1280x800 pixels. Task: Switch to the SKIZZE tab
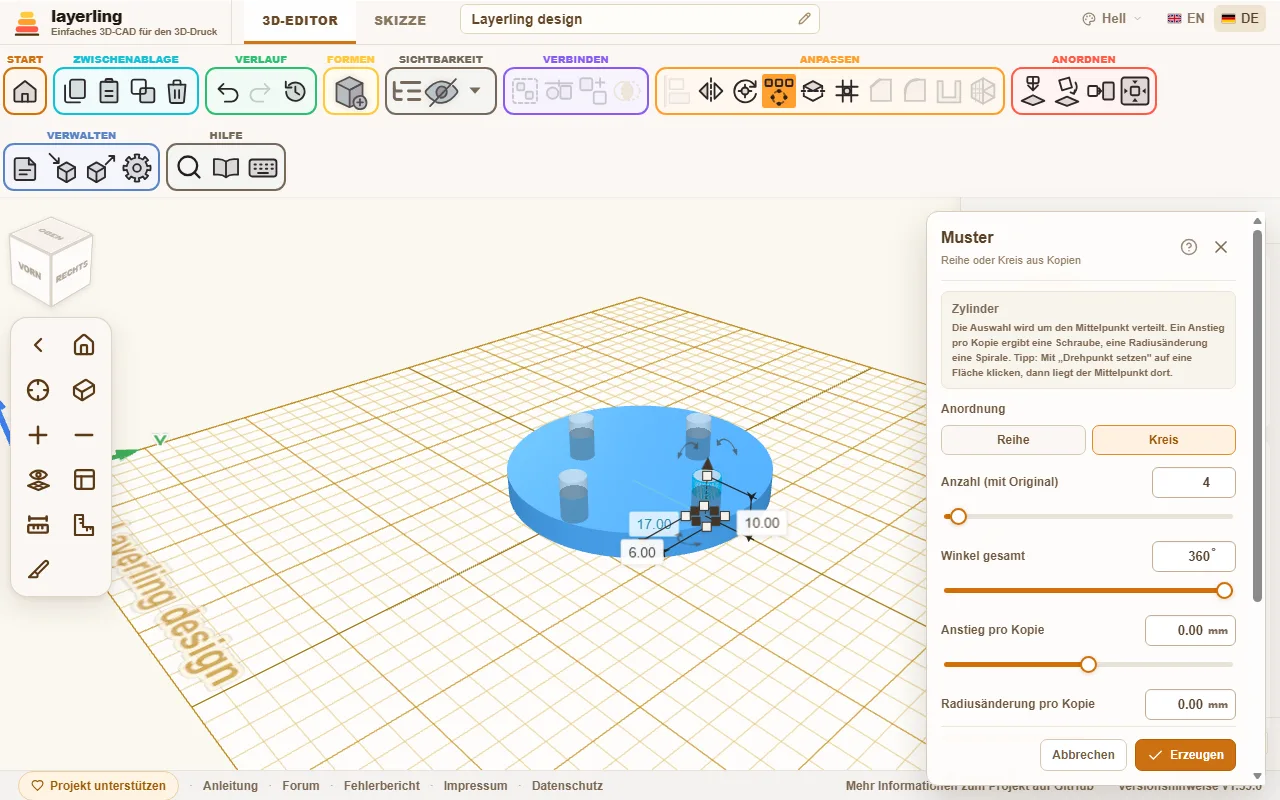(400, 20)
